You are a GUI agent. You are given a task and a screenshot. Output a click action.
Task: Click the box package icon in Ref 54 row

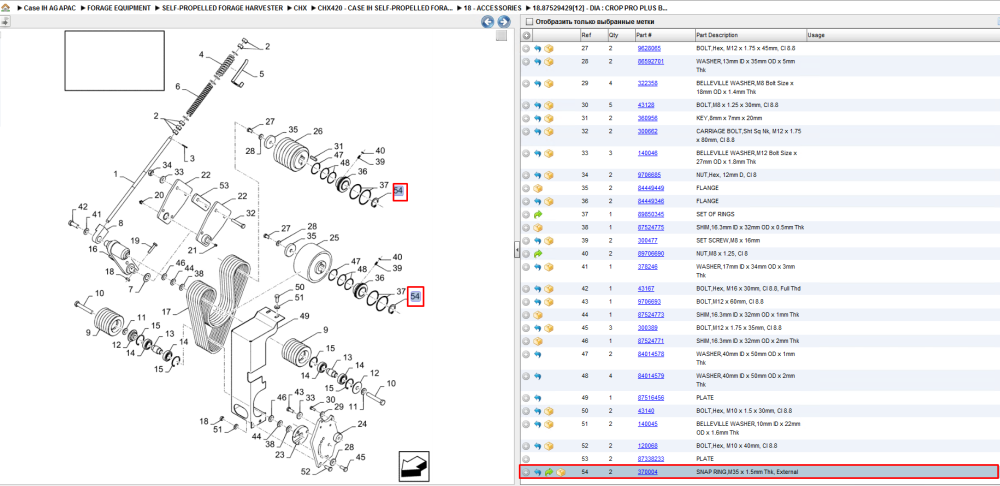click(561, 472)
